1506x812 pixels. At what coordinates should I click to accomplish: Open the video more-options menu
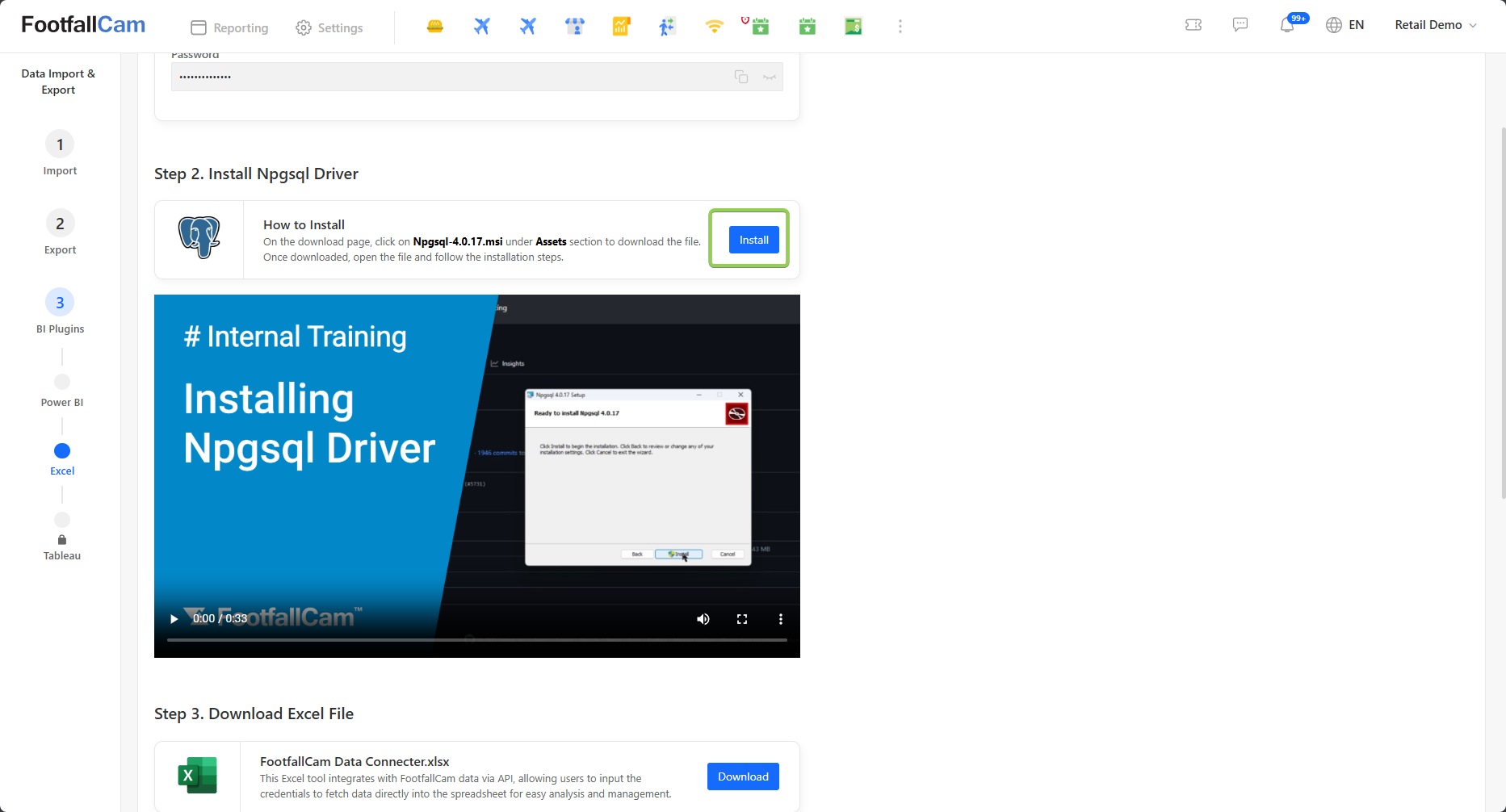(780, 619)
